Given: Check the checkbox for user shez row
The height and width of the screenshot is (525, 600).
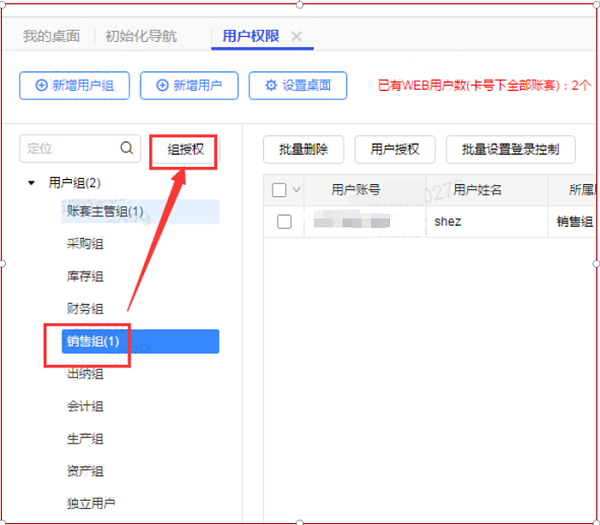Looking at the screenshot, I should (x=284, y=221).
